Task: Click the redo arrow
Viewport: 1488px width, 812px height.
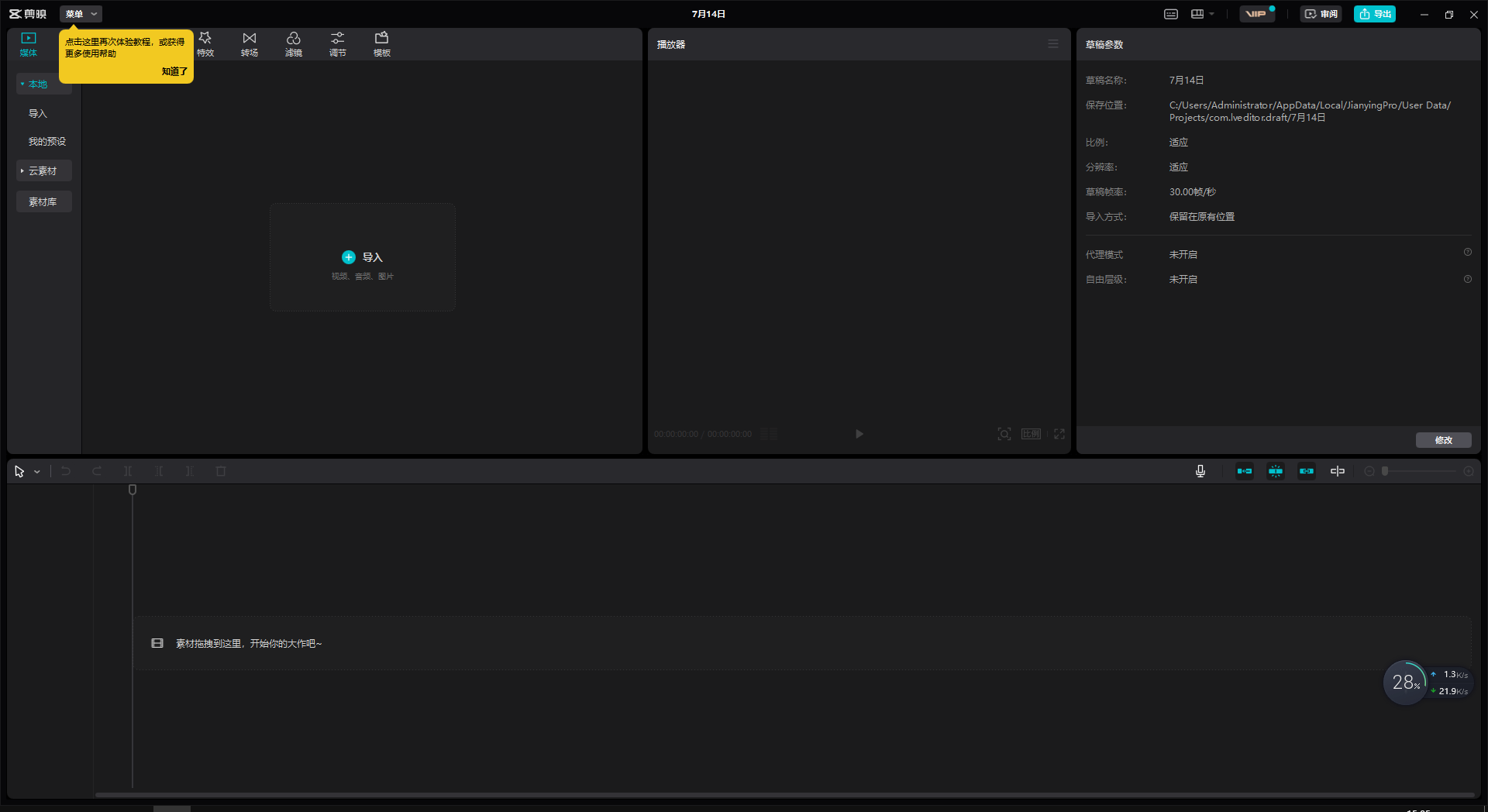Action: 97,471
